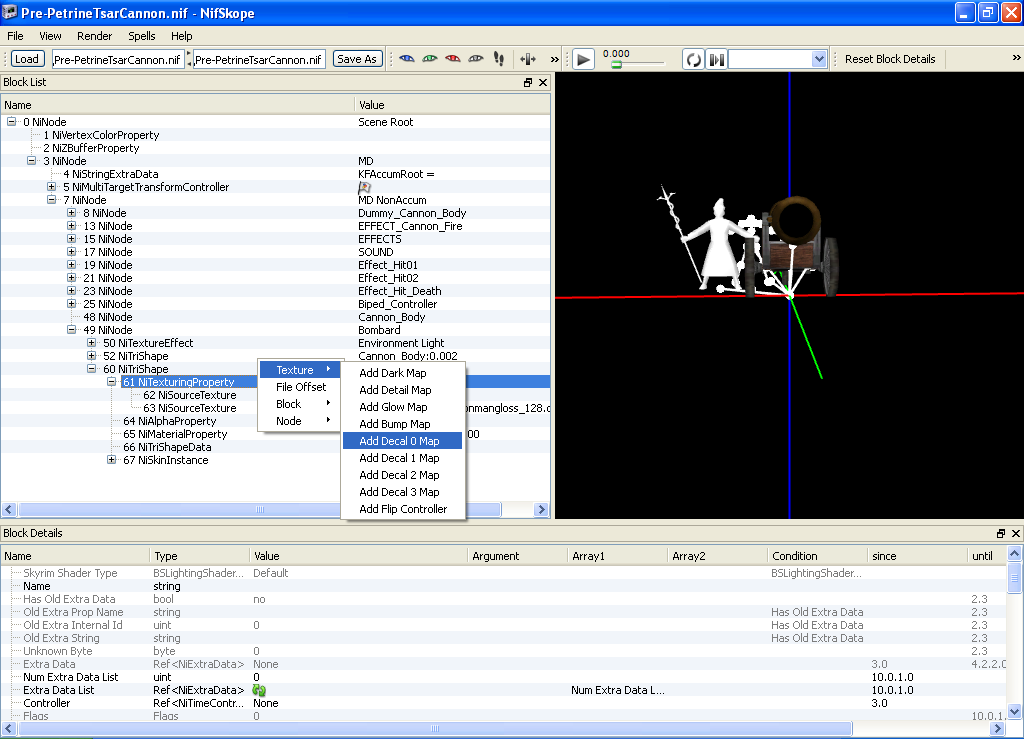Open the File menu
The image size is (1024, 739).
[x=15, y=36]
